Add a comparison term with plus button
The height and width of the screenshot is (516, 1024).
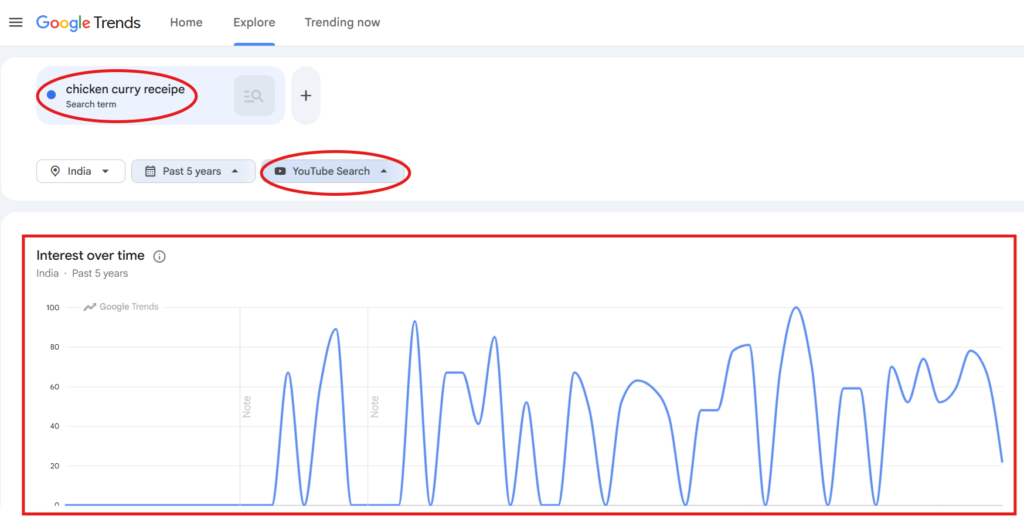[x=306, y=95]
